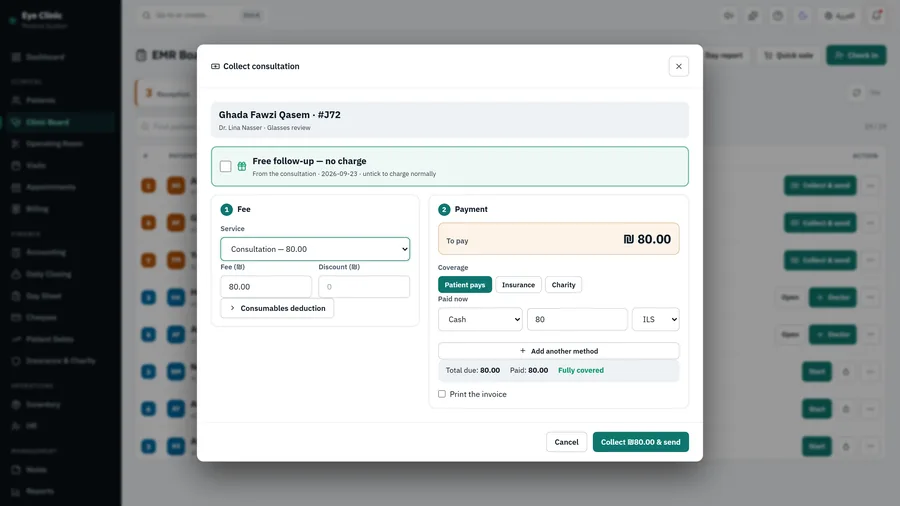The width and height of the screenshot is (900, 506).
Task: Click Collect ₪80.00 & send button
Action: (x=641, y=442)
